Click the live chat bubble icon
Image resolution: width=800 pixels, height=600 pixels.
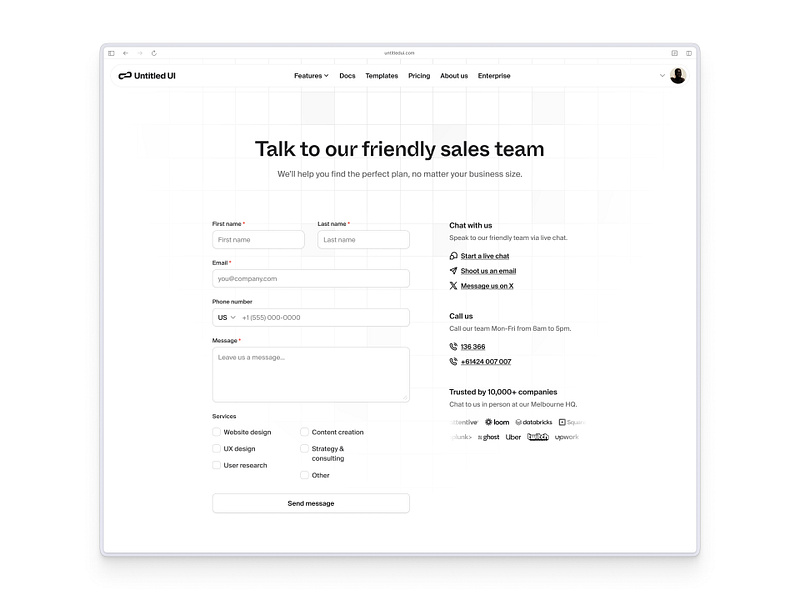(x=453, y=256)
